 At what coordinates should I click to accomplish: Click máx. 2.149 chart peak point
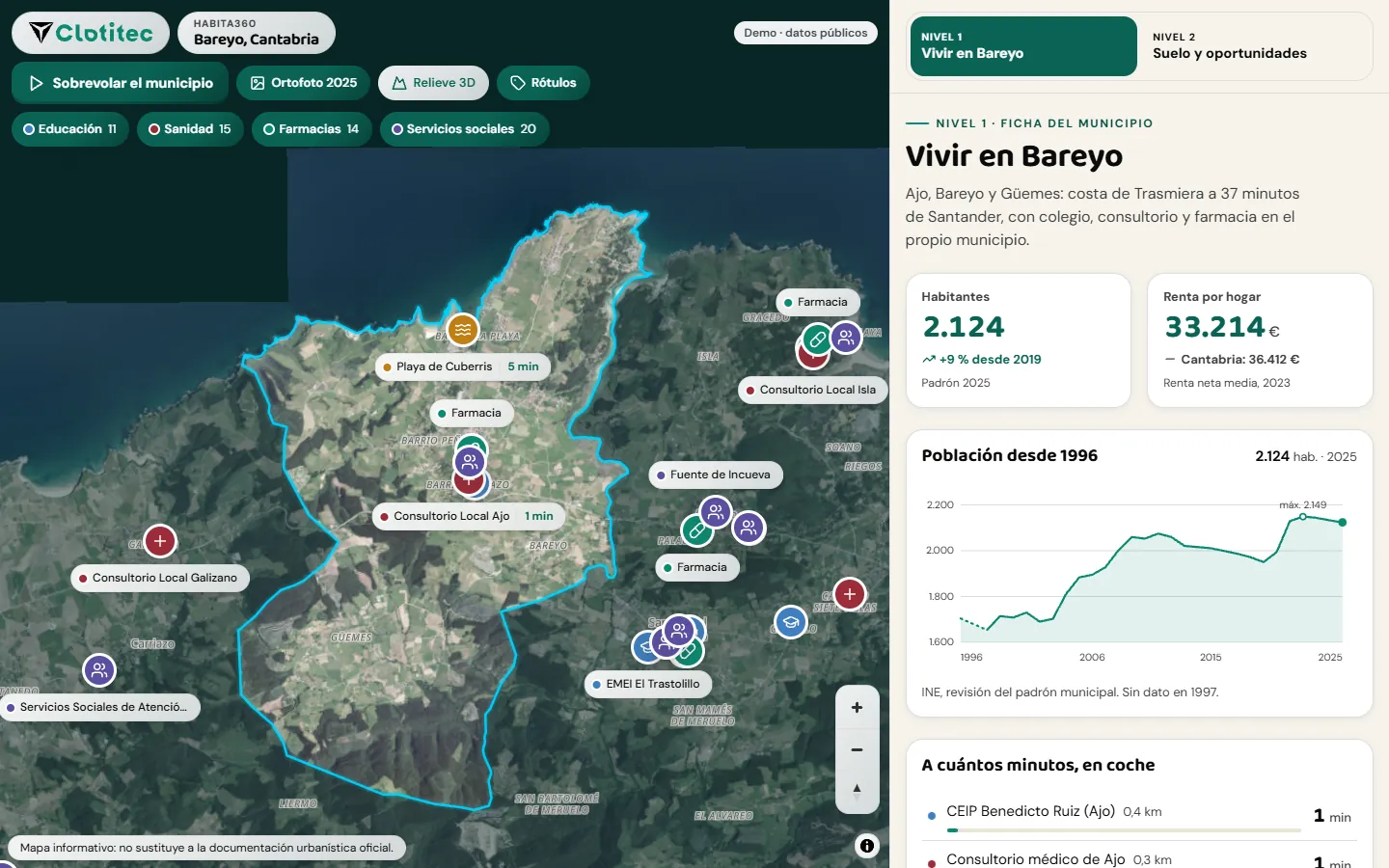click(1303, 516)
